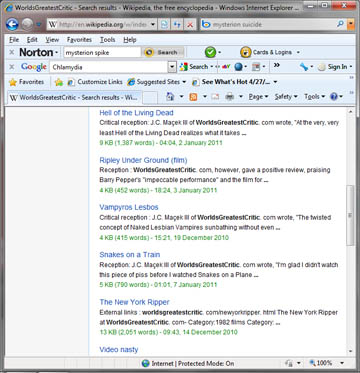Screen dimensions: 360x373
Task: Refresh the page with the reload icon
Action: pyautogui.click(x=177, y=24)
